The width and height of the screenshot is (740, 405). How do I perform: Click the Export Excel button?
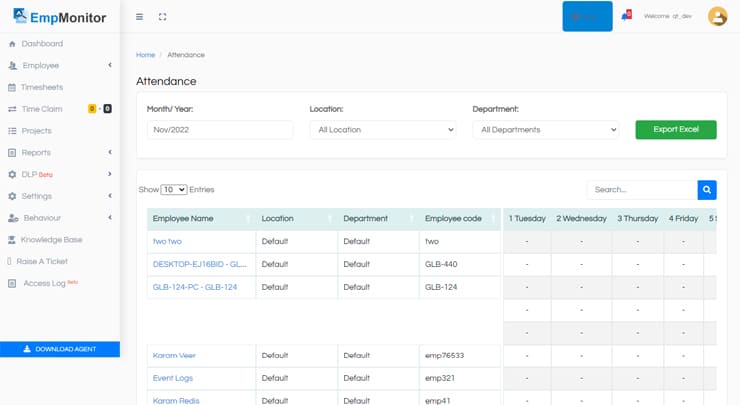click(676, 129)
